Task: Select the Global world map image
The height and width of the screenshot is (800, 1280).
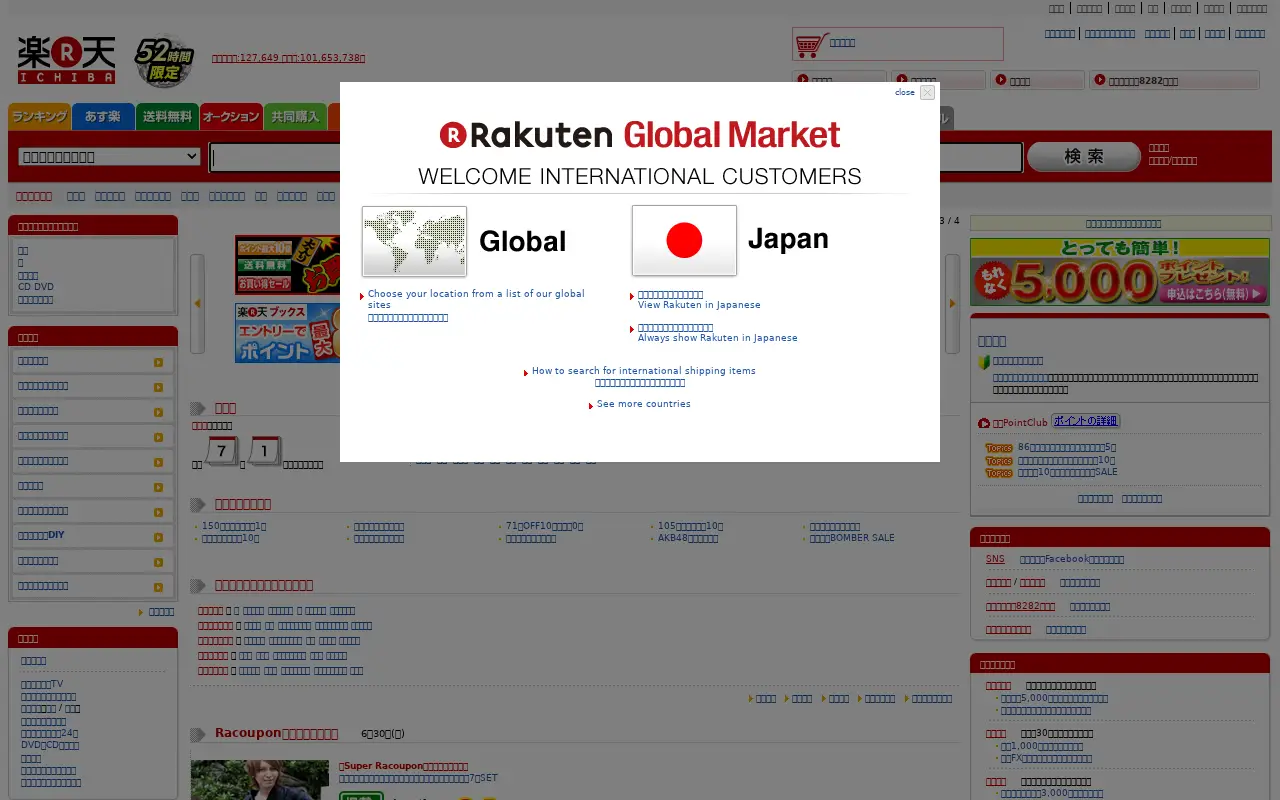Action: pos(414,241)
